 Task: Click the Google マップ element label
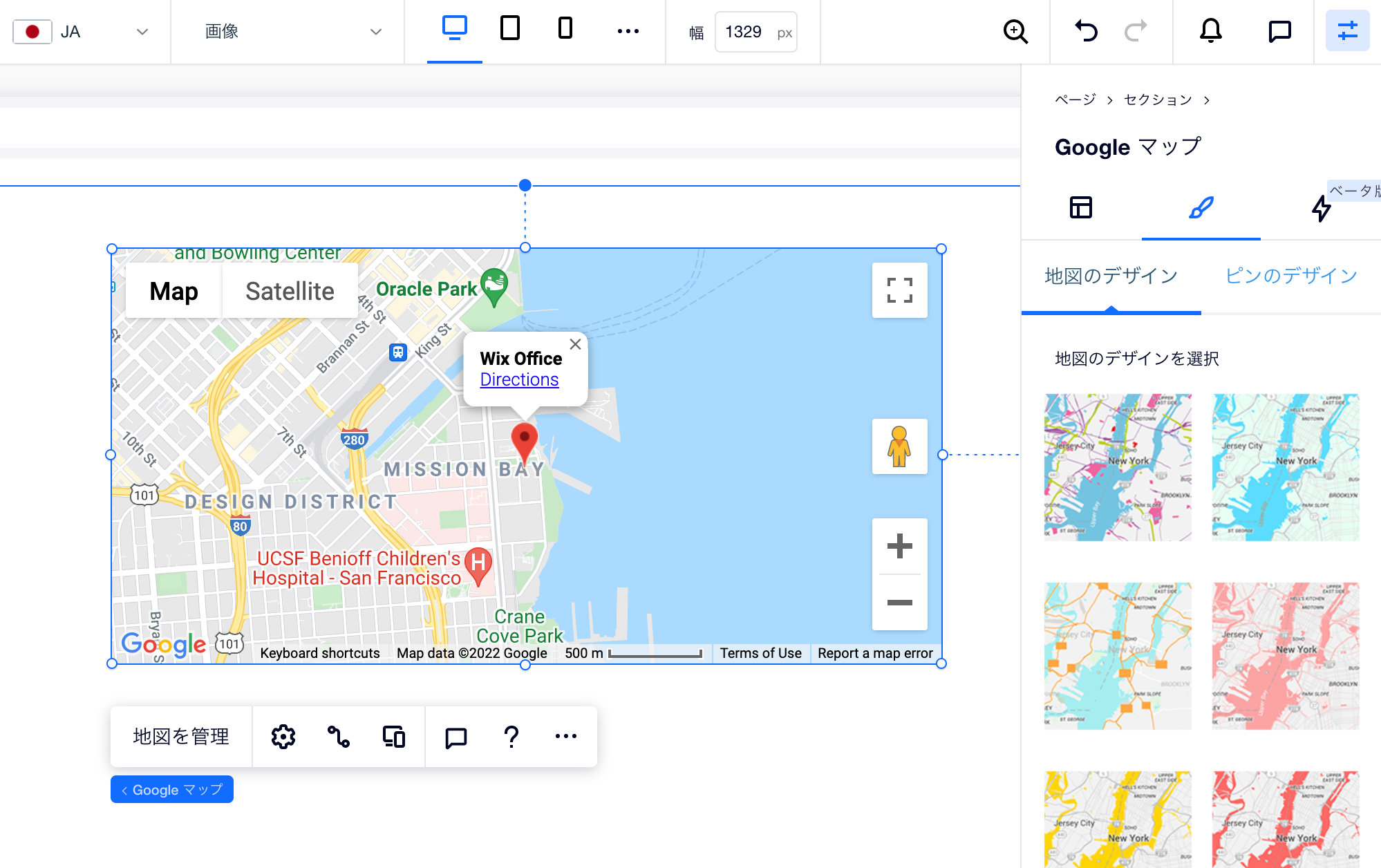click(172, 789)
